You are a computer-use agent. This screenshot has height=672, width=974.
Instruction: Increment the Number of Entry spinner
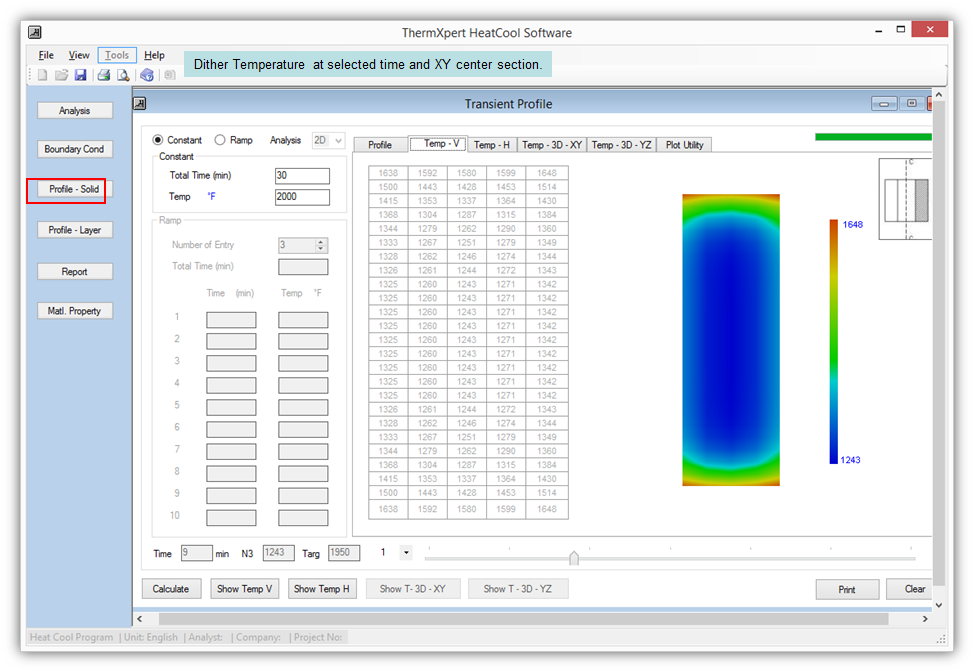tap(321, 242)
